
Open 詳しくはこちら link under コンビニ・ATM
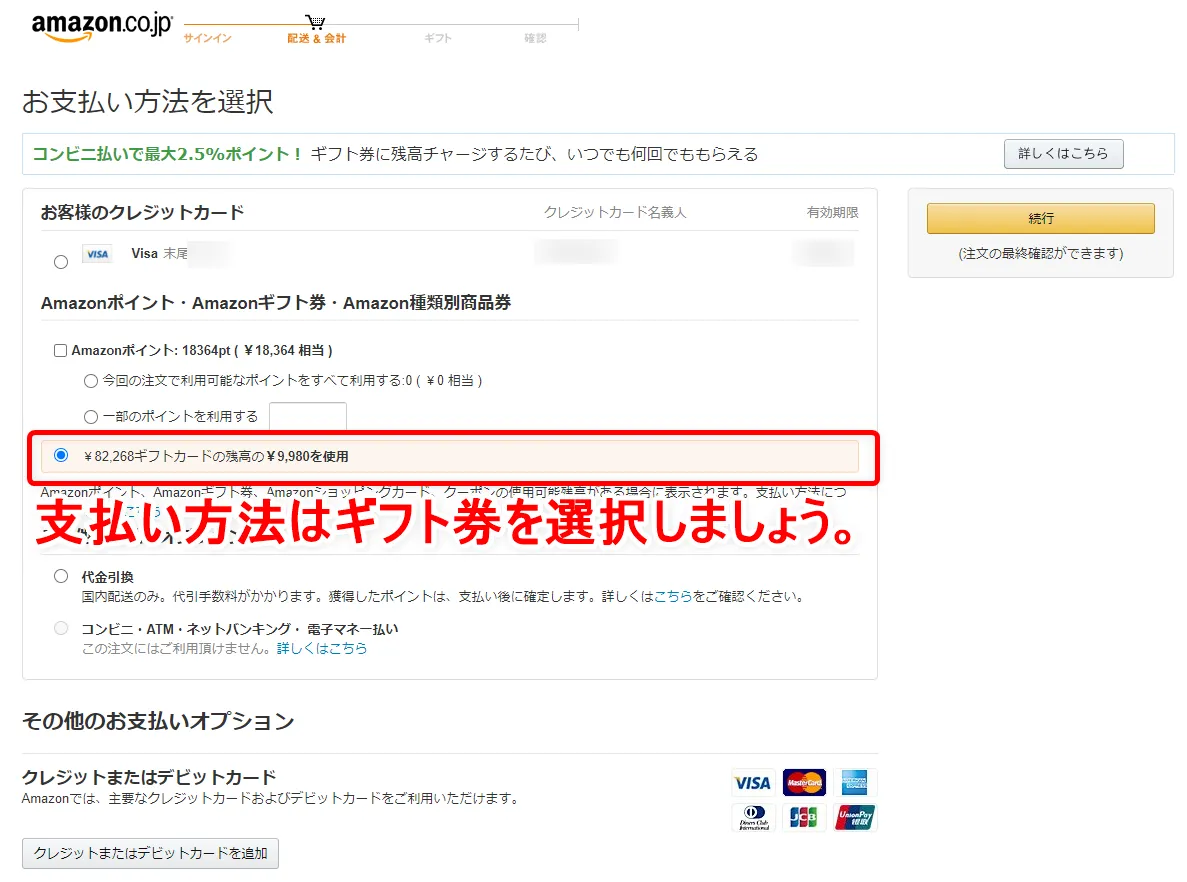click(x=322, y=648)
